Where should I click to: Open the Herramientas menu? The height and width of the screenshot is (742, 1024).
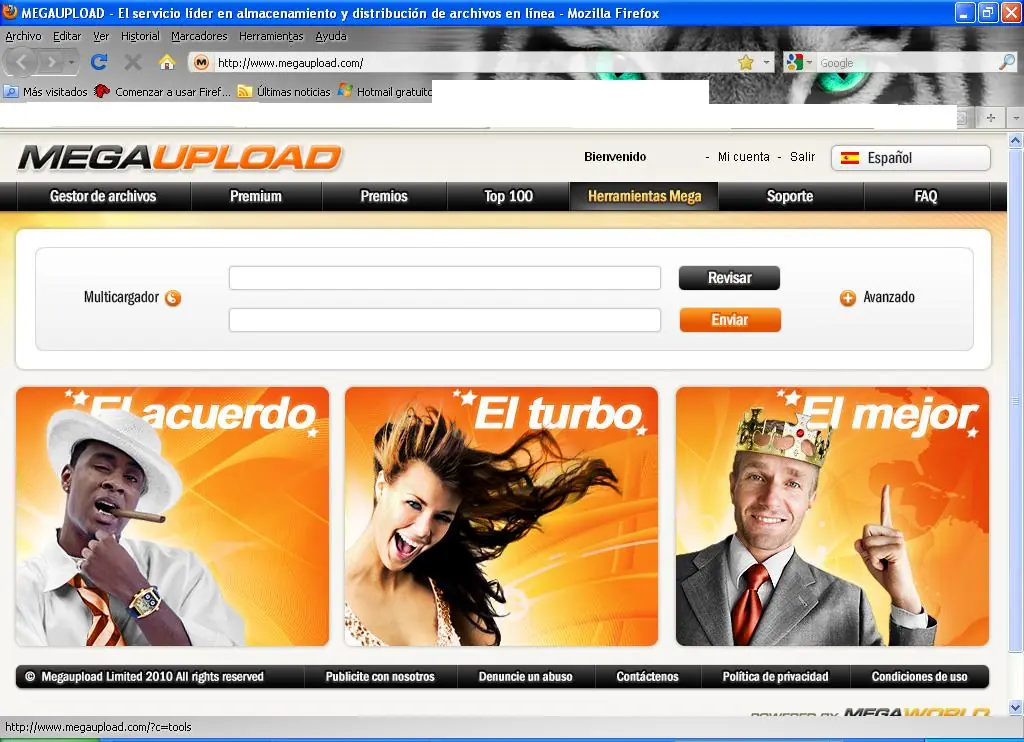point(271,36)
